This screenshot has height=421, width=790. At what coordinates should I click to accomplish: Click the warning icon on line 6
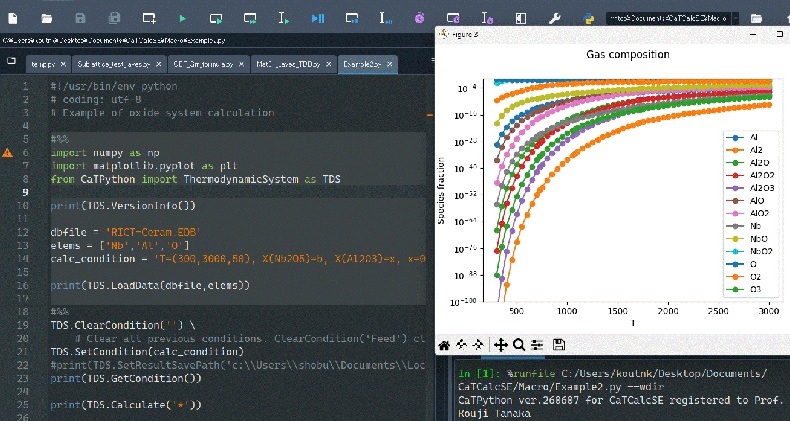[7, 153]
